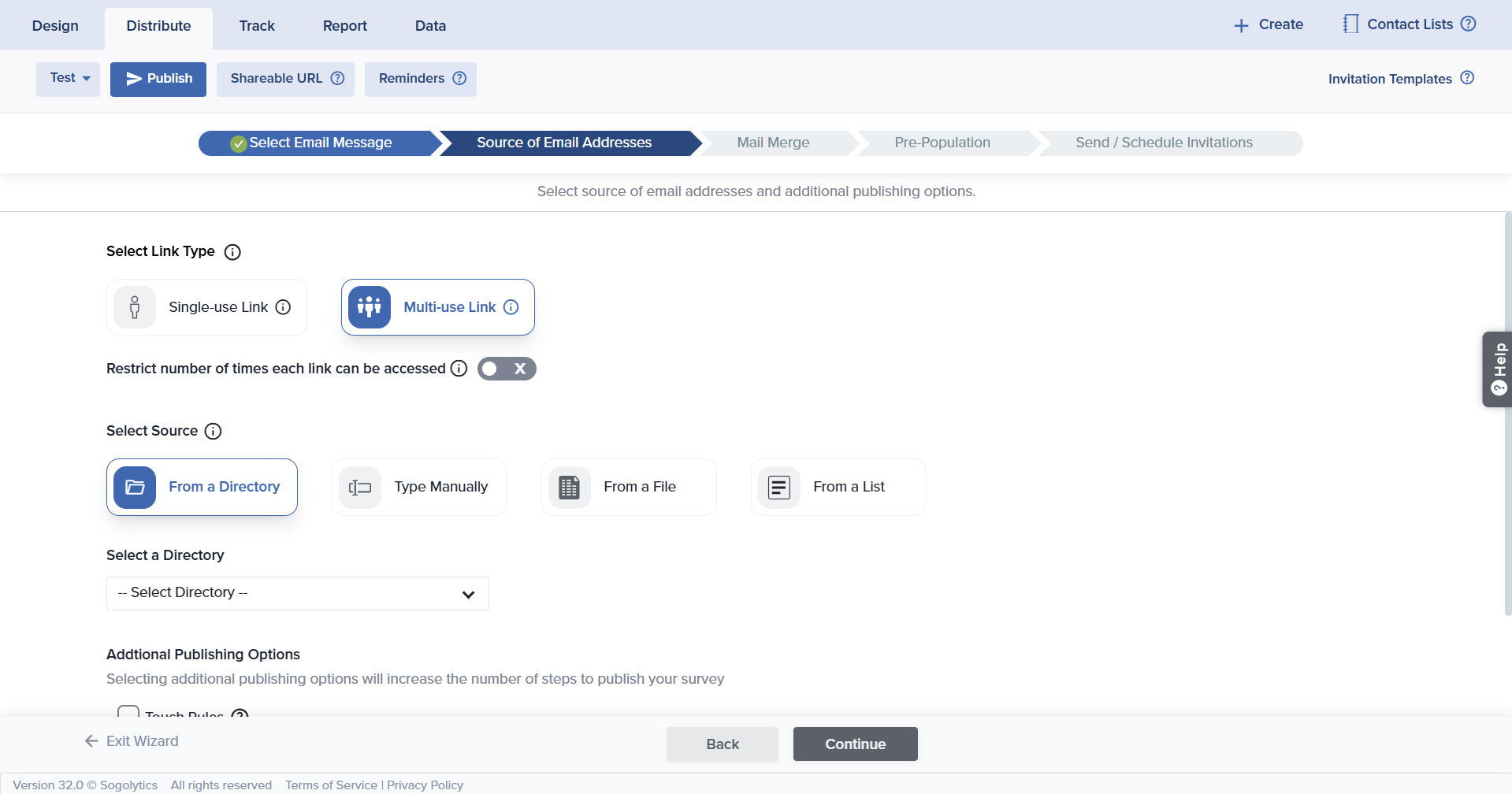Toggle the restrict link access switch

click(x=506, y=369)
